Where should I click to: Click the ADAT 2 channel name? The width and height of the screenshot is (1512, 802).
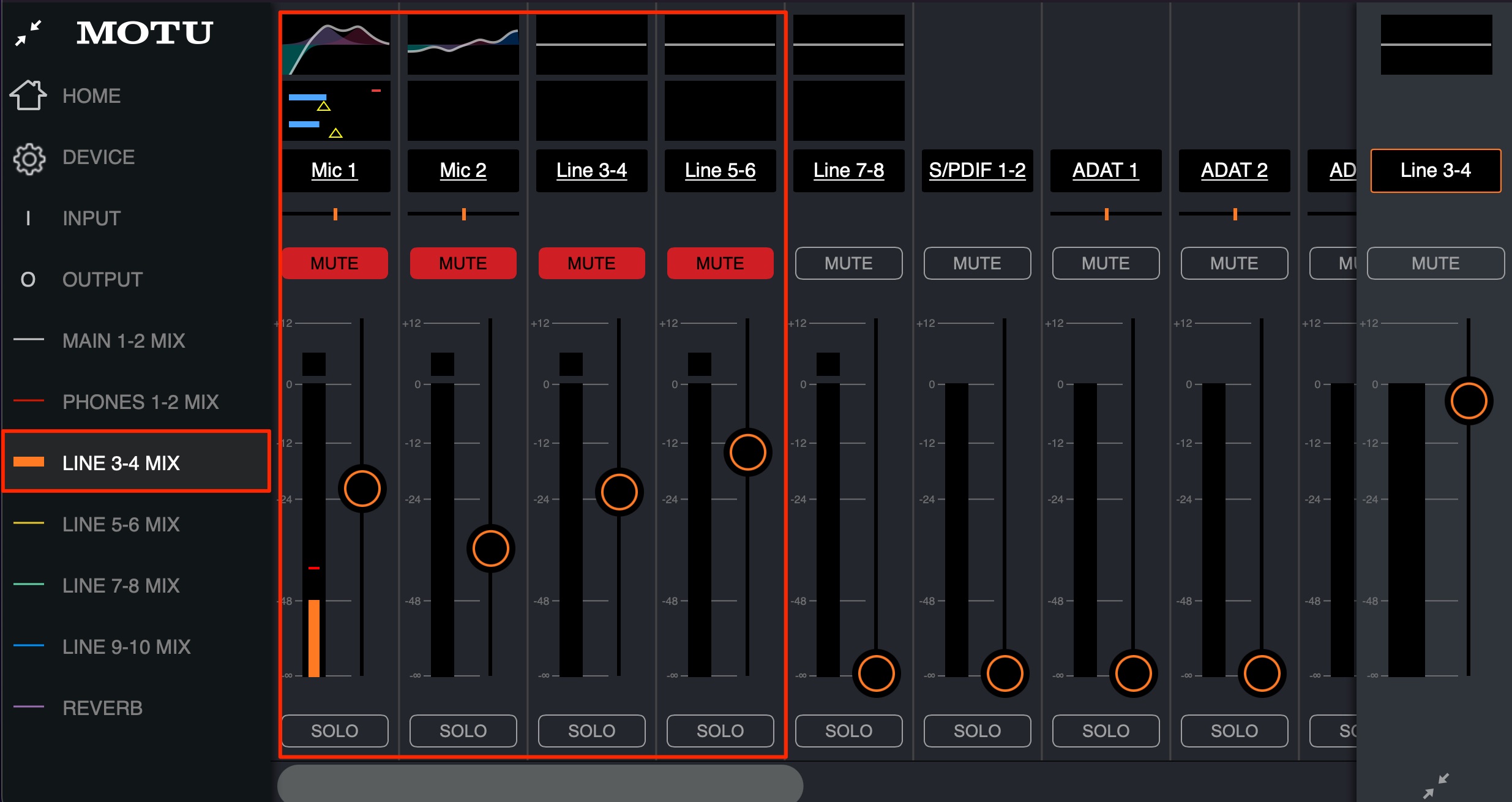click(1235, 171)
